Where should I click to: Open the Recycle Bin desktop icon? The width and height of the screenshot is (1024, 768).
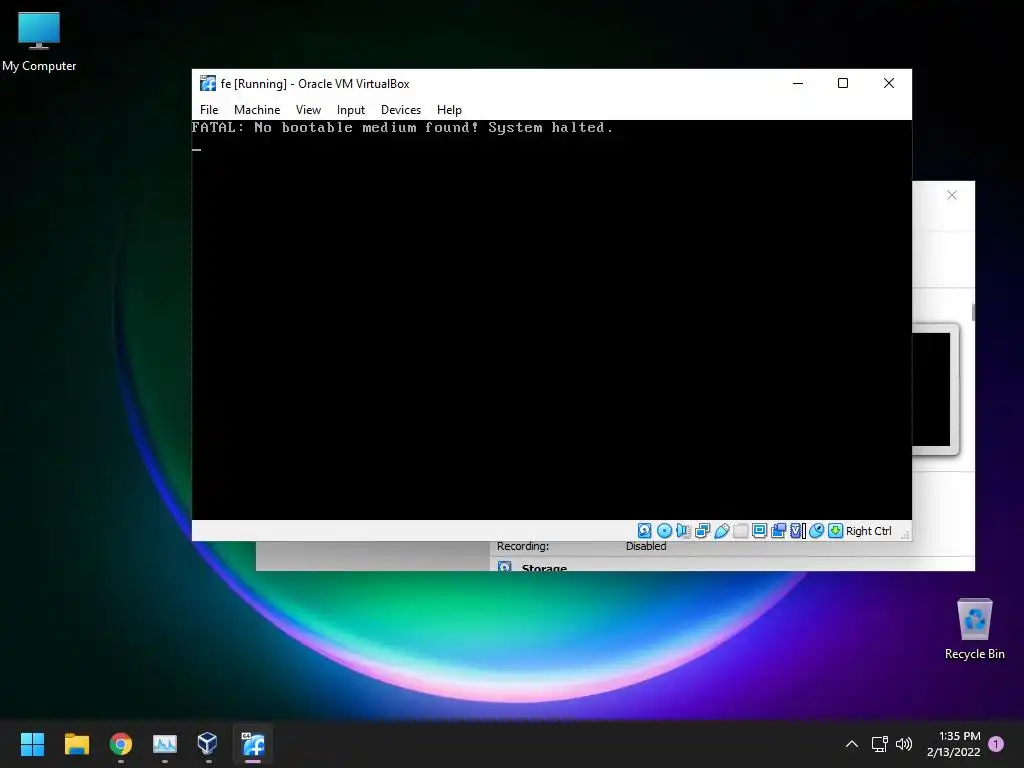coord(974,628)
